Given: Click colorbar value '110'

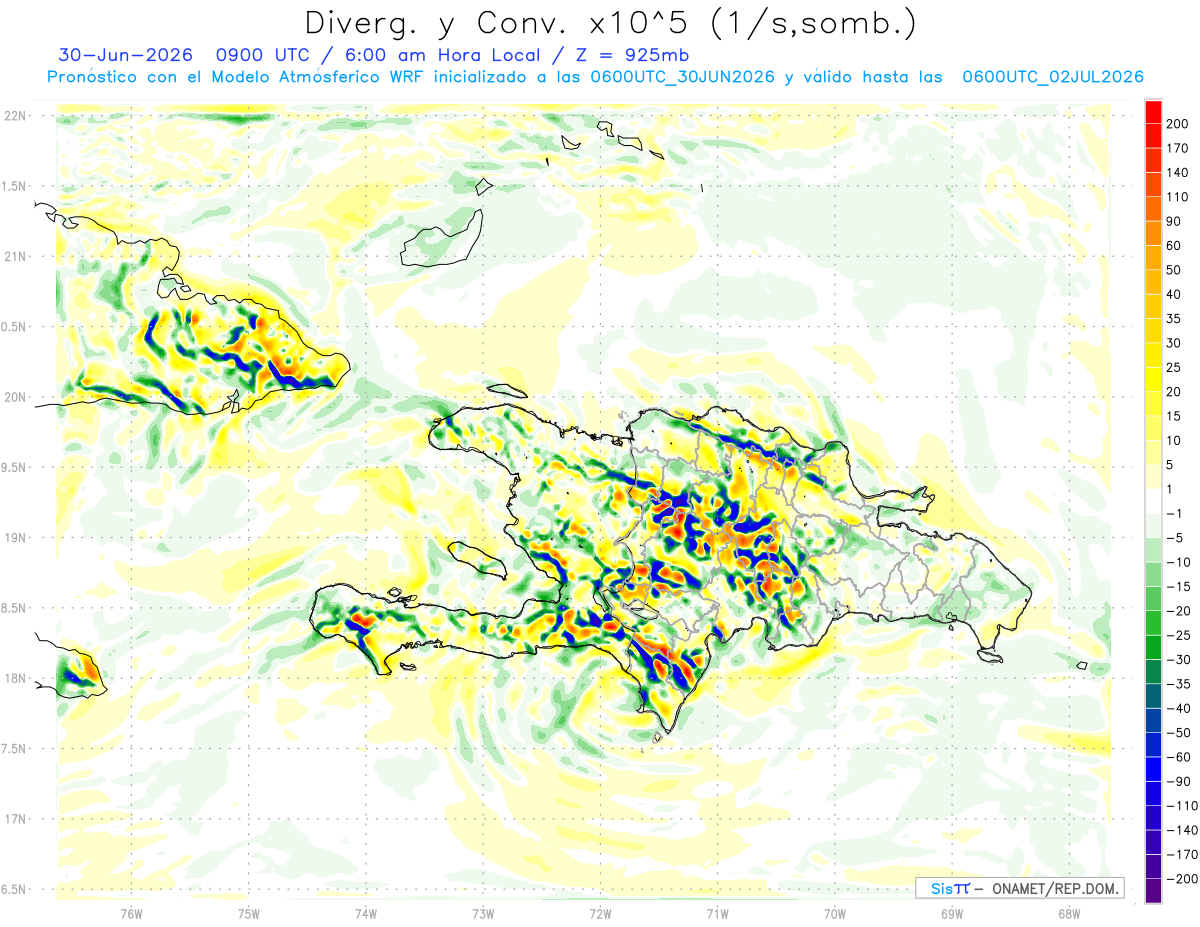Looking at the screenshot, I should point(1176,196).
